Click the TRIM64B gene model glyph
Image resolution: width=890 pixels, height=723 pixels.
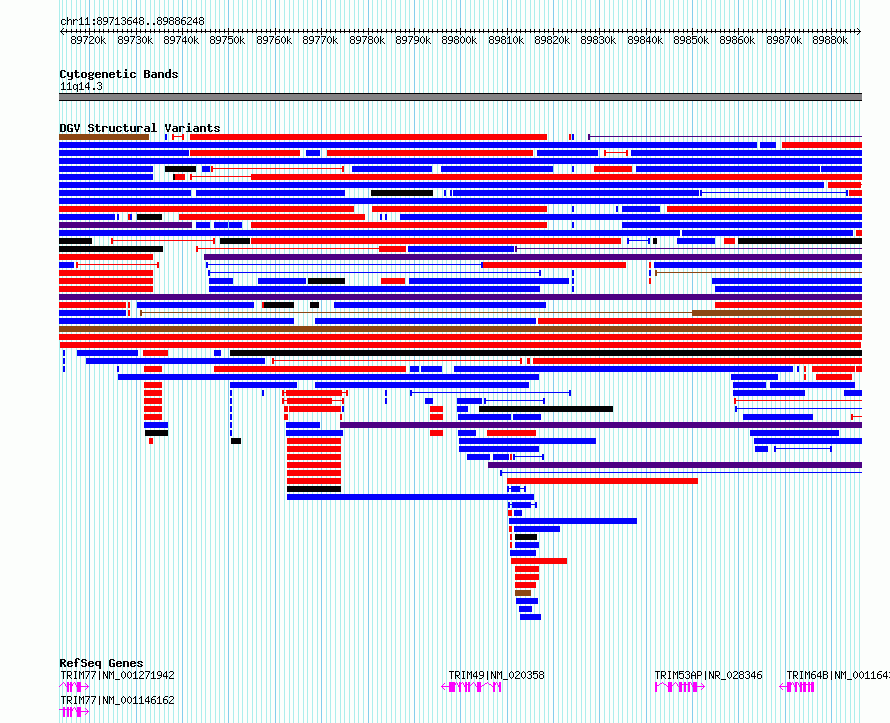point(797,687)
